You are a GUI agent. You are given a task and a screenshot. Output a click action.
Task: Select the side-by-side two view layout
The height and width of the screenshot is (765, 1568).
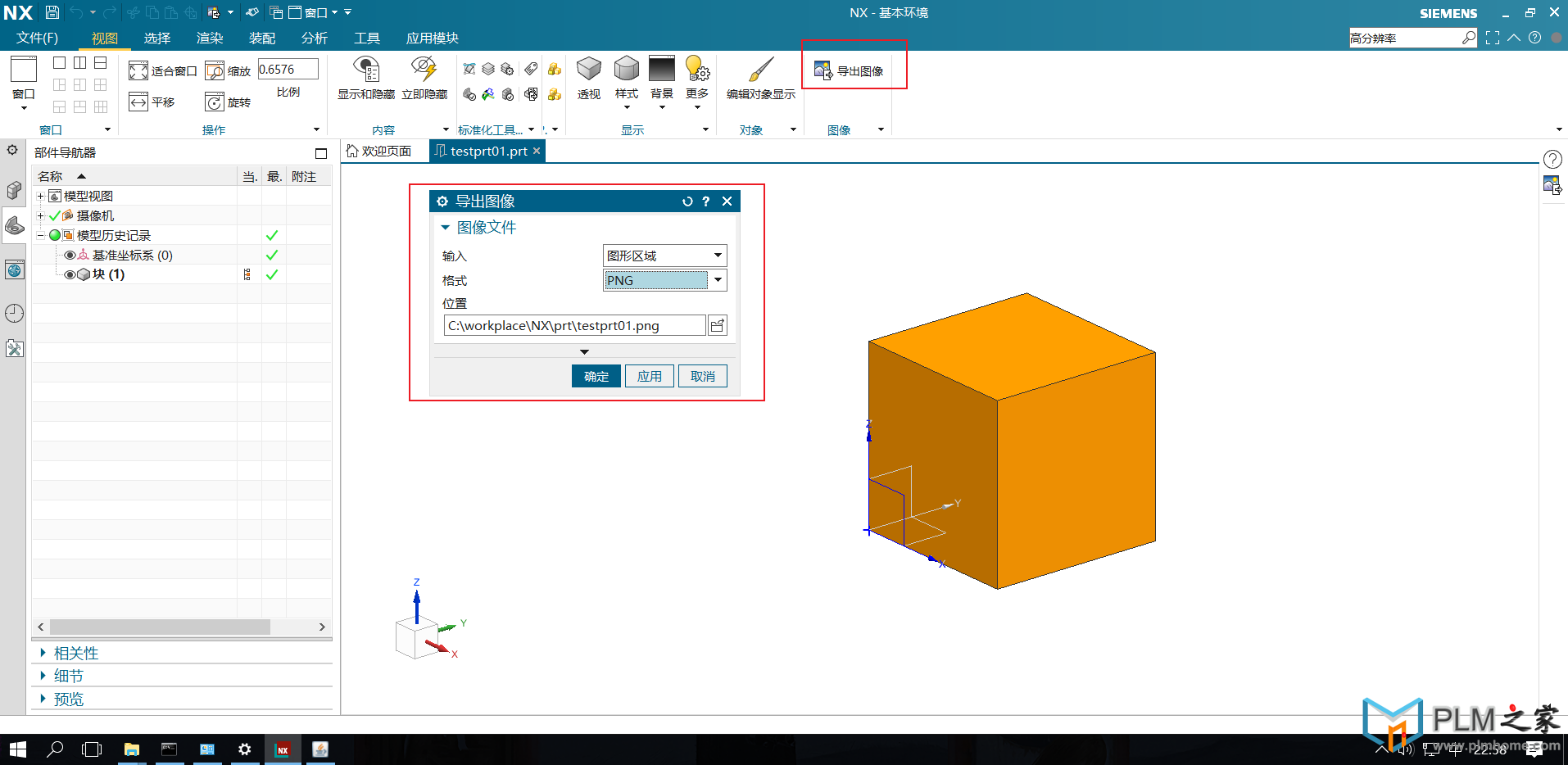(80, 63)
